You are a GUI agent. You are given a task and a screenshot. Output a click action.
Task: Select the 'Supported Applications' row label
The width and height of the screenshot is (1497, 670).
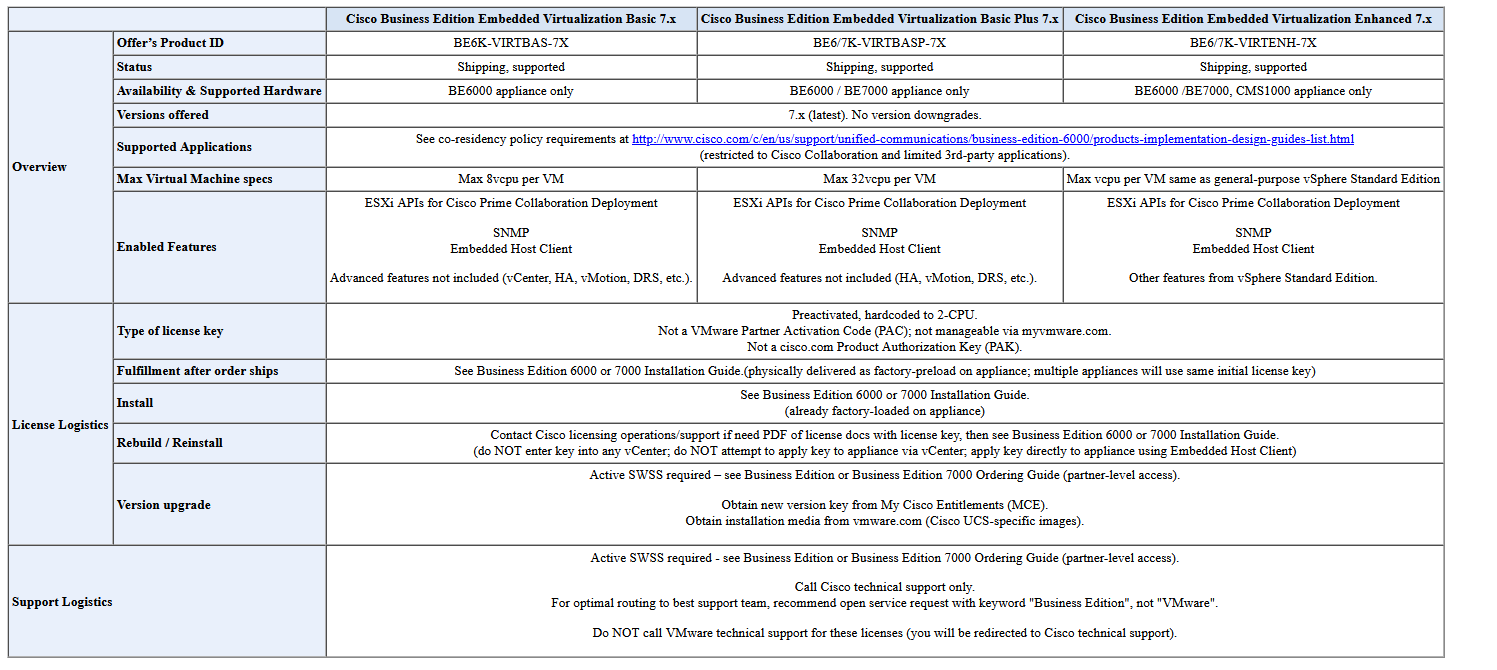click(184, 147)
